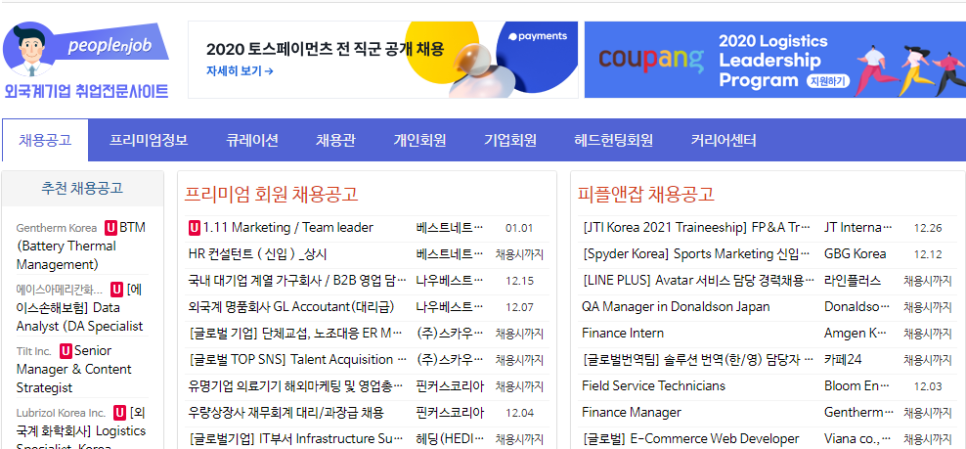The width and height of the screenshot is (966, 449).
Task: Open JTI Korea 2021 Traineeship FP&A posting
Action: [x=696, y=228]
